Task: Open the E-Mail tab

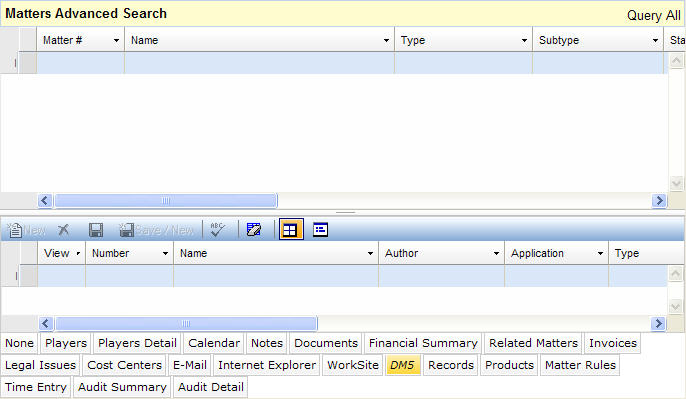Action: point(190,365)
